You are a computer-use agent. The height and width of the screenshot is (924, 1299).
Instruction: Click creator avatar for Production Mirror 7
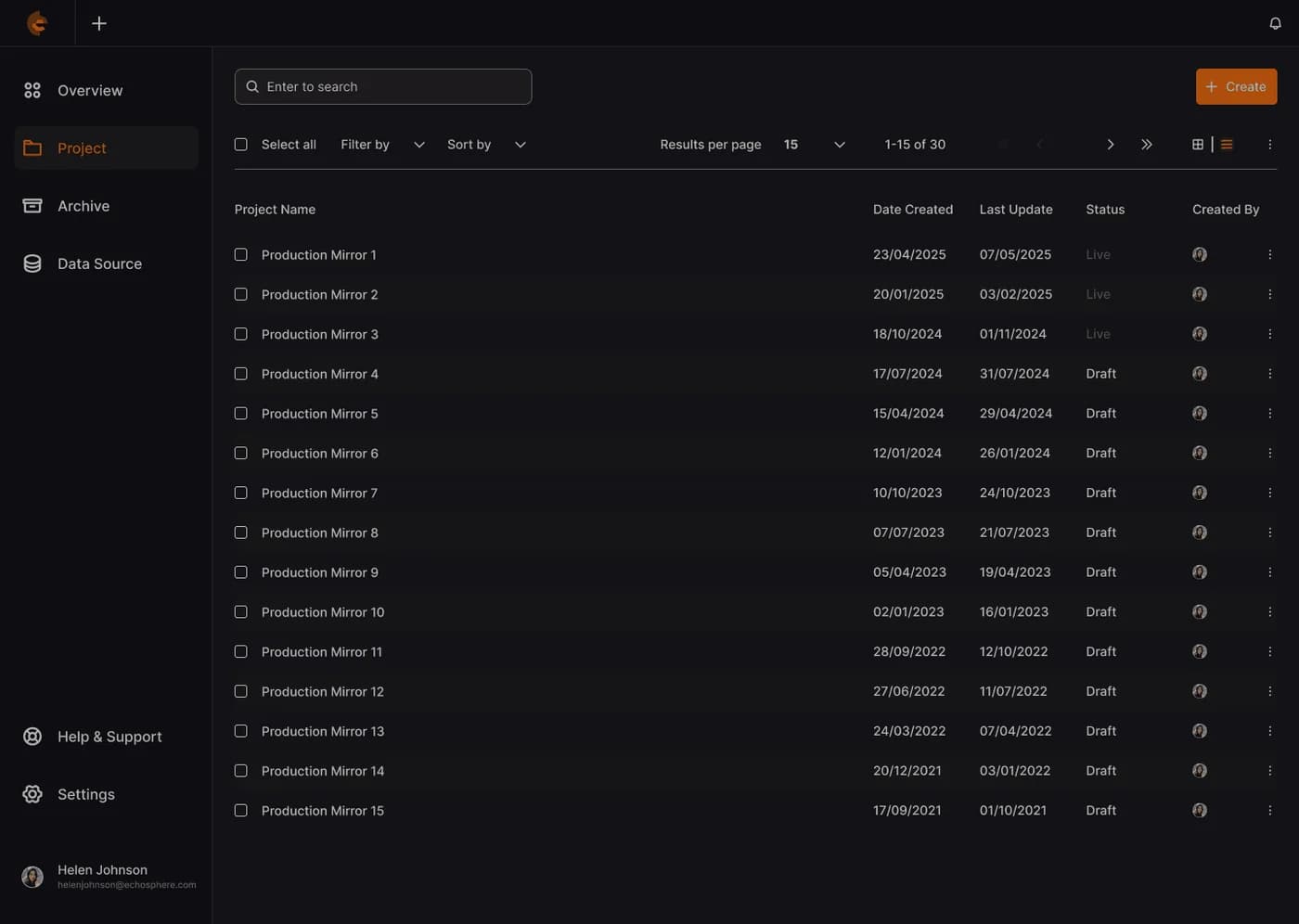click(1200, 493)
